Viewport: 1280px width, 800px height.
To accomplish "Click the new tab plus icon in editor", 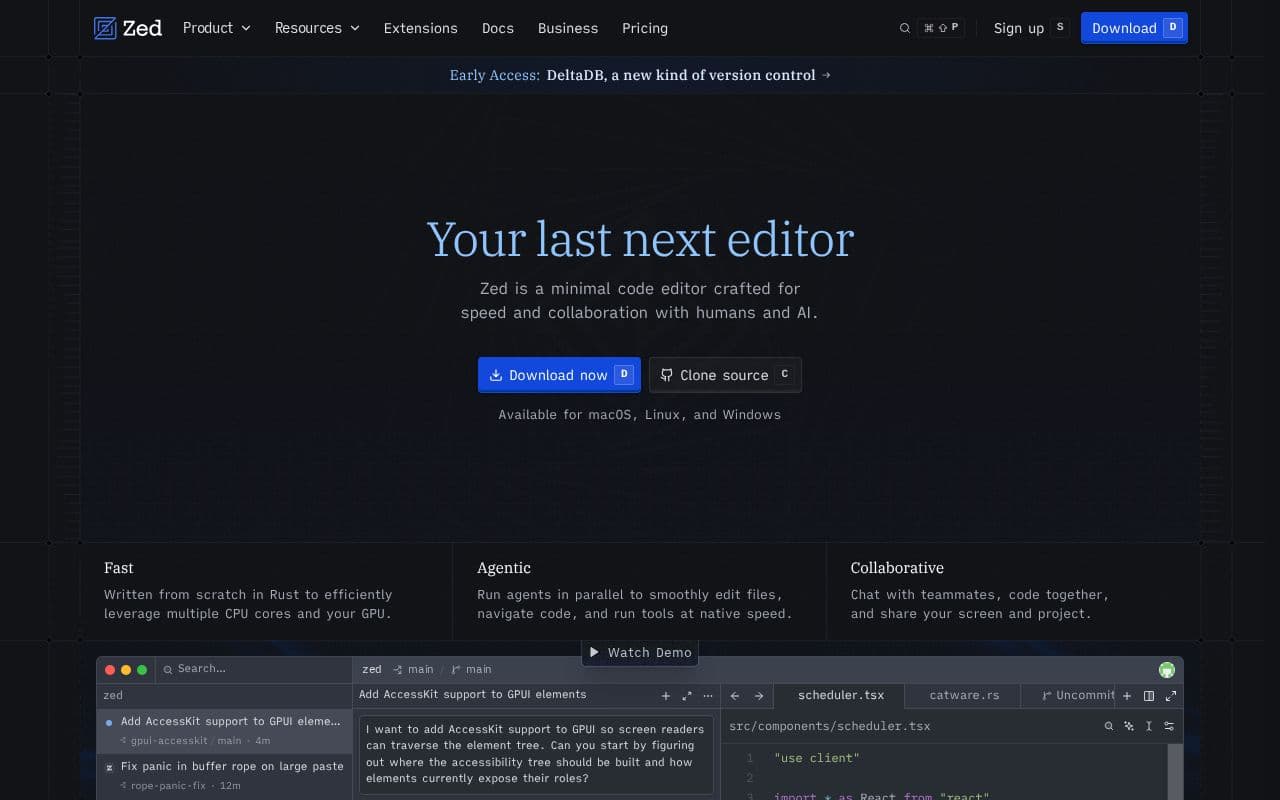I will tap(1127, 696).
